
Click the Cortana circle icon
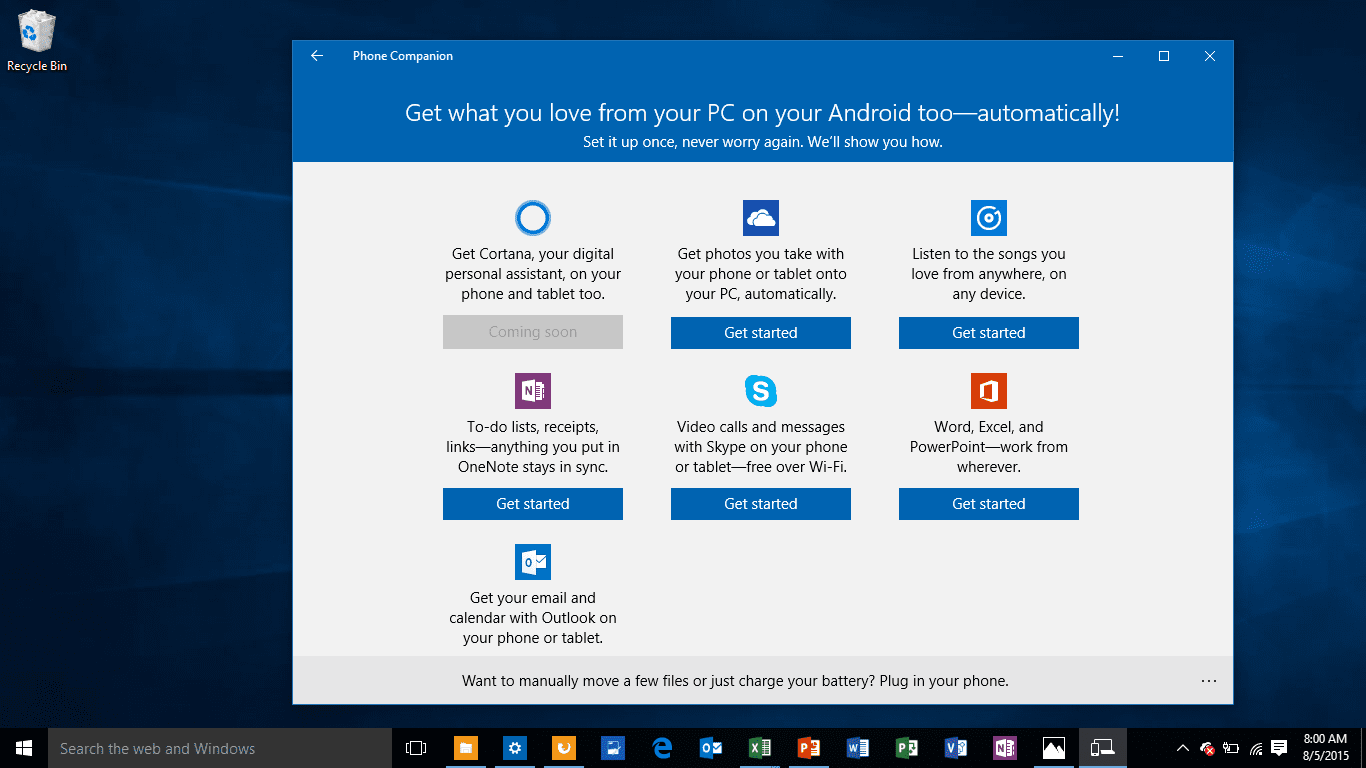(533, 218)
